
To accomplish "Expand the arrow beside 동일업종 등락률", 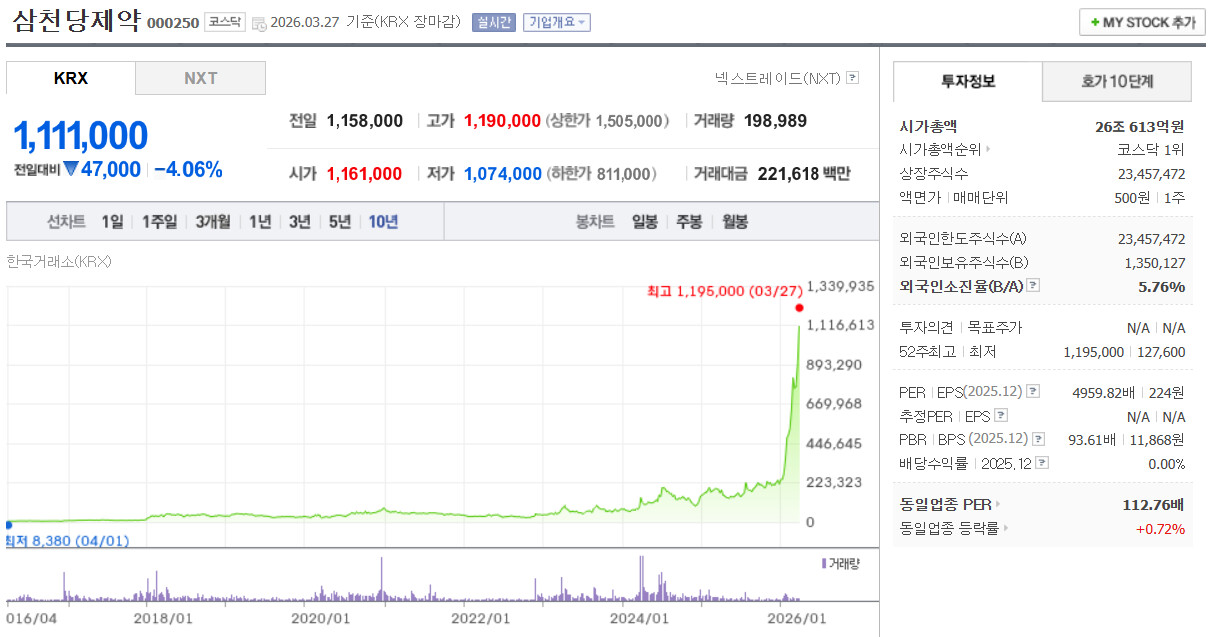I will point(1005,529).
